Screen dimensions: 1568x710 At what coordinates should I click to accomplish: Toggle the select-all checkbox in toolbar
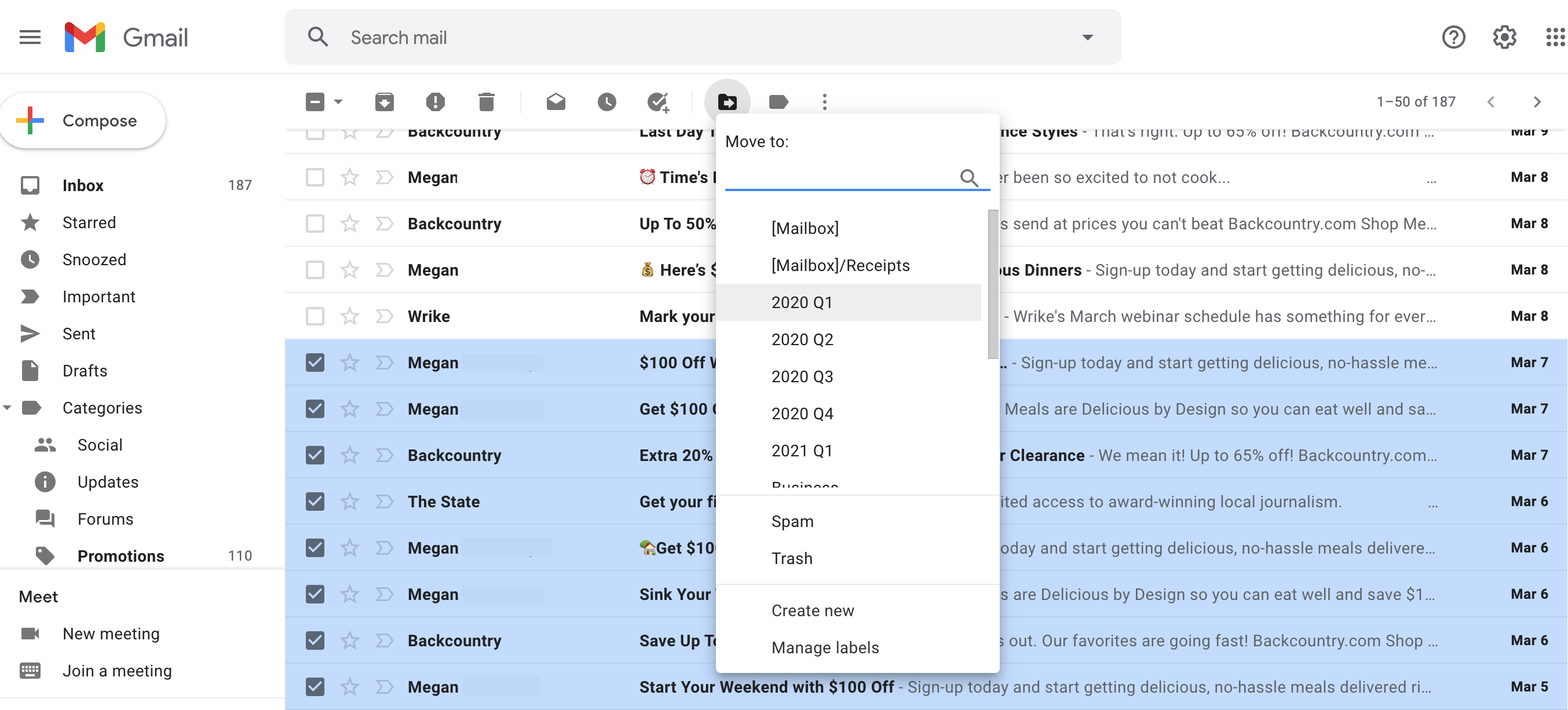[315, 101]
